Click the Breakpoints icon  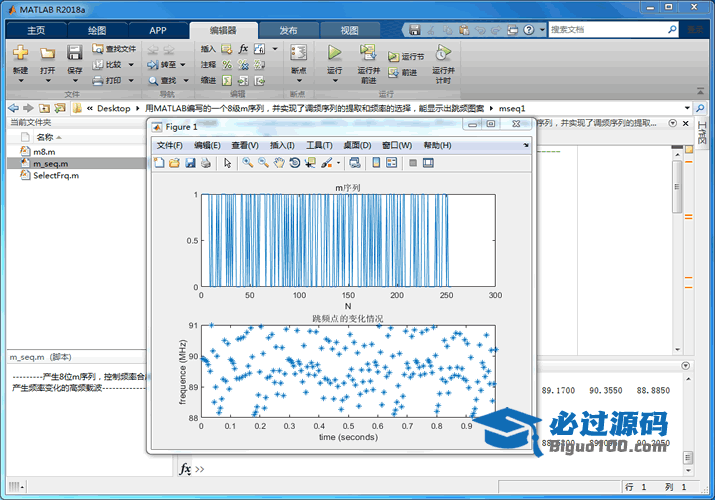coord(299,52)
